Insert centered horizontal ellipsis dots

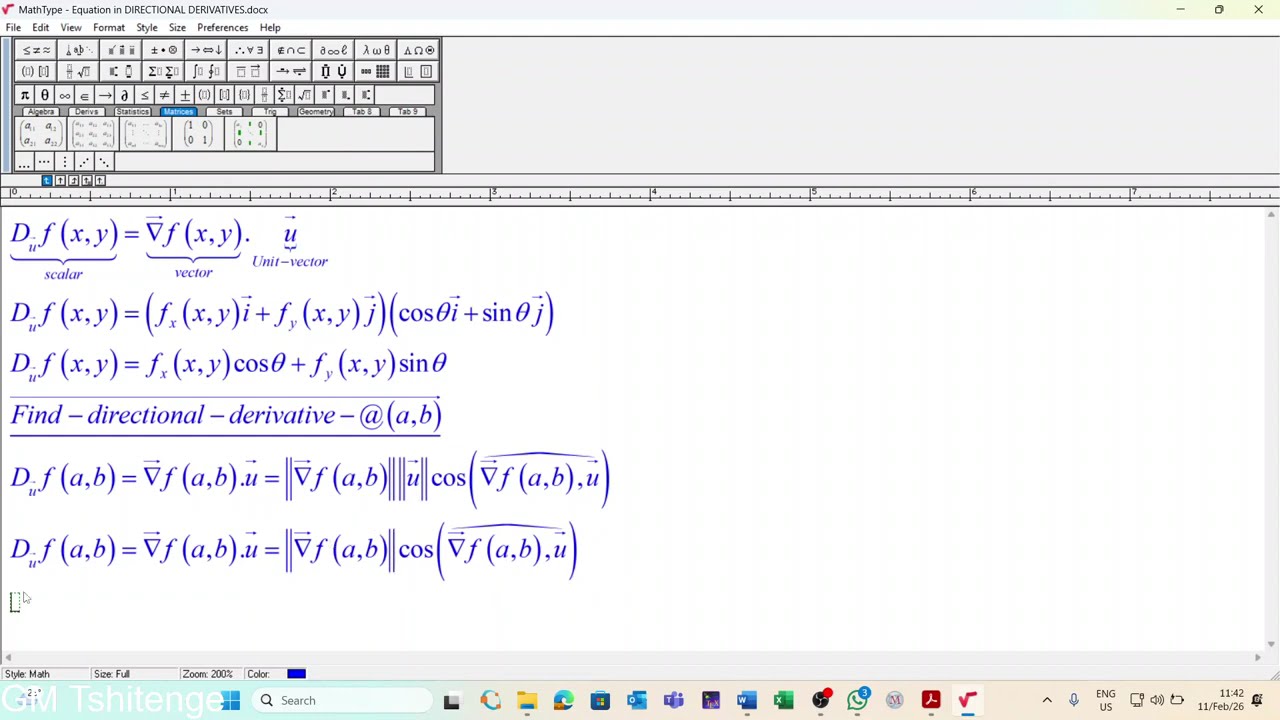tap(44, 162)
